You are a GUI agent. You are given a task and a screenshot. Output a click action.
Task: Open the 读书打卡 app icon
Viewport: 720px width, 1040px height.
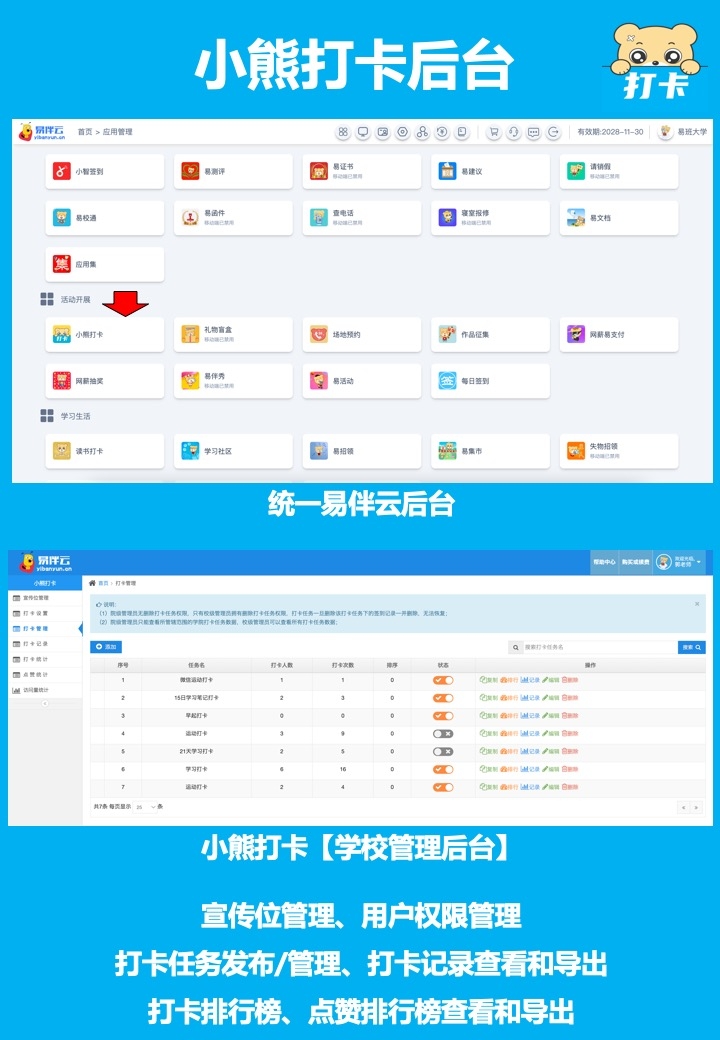[62, 451]
